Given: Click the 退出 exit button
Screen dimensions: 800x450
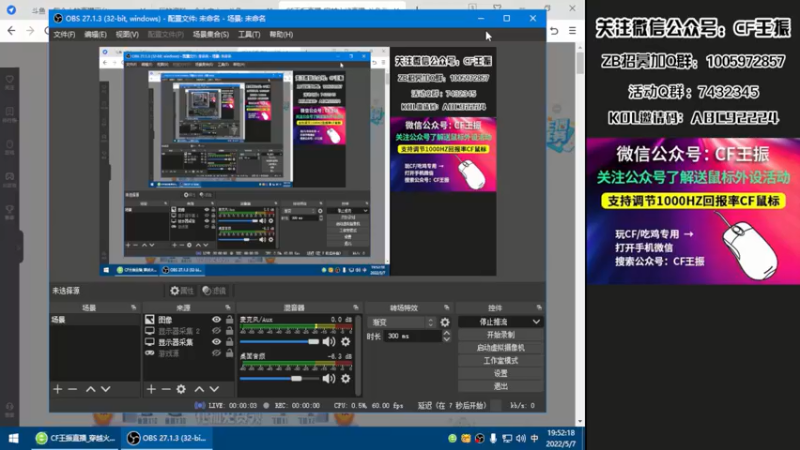Looking at the screenshot, I should (501, 386).
